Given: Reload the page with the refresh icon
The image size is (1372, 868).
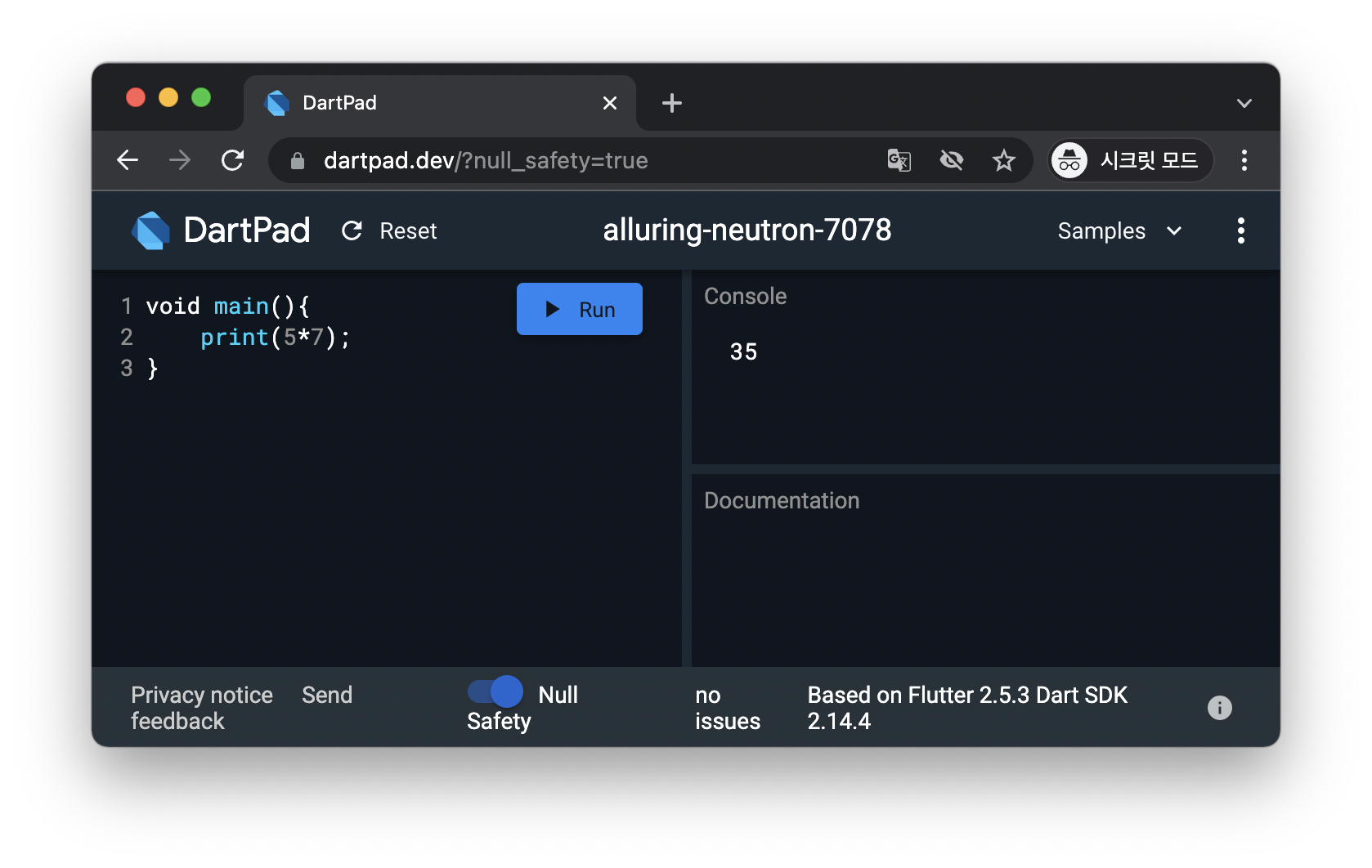Looking at the screenshot, I should pyautogui.click(x=233, y=160).
